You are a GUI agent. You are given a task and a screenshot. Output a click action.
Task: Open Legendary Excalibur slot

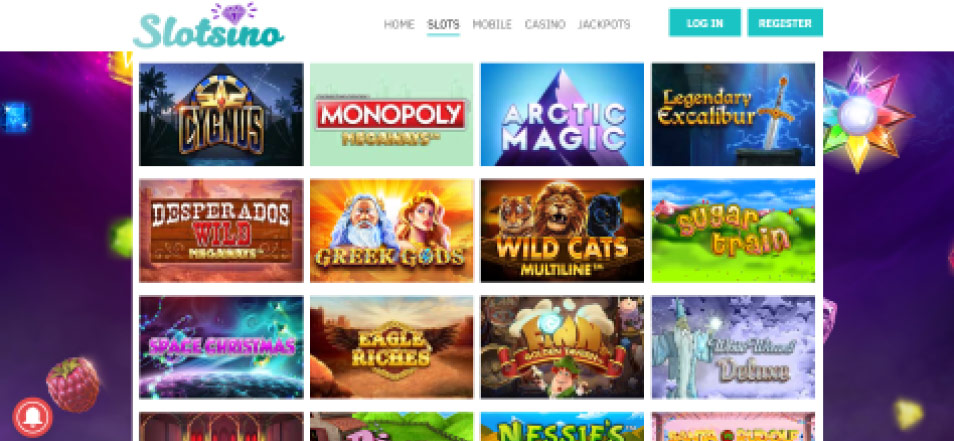point(733,114)
